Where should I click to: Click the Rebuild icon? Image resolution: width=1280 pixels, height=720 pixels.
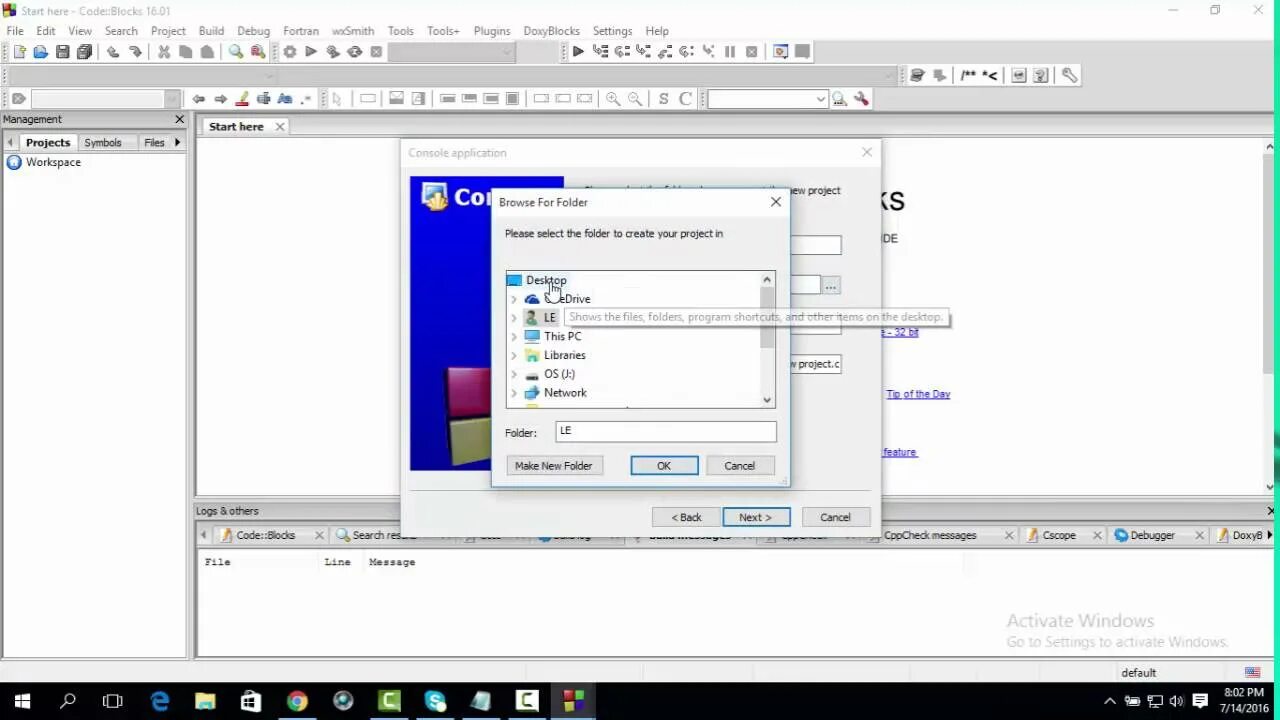click(354, 52)
